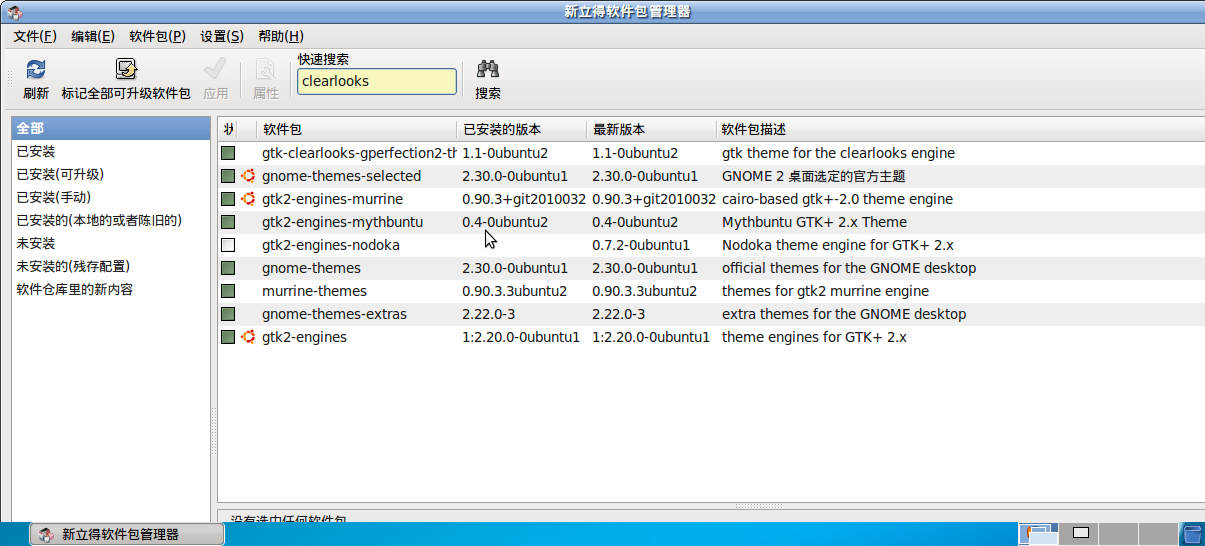The image size is (1205, 546).
Task: Select the gtk2-engines-murrine package name
Action: coord(332,199)
